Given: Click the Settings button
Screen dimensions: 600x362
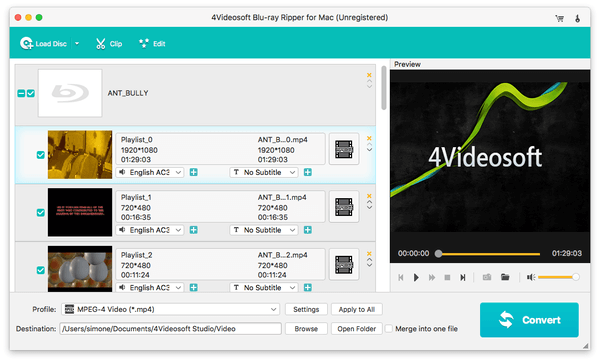Looking at the screenshot, I should pyautogui.click(x=306, y=309).
